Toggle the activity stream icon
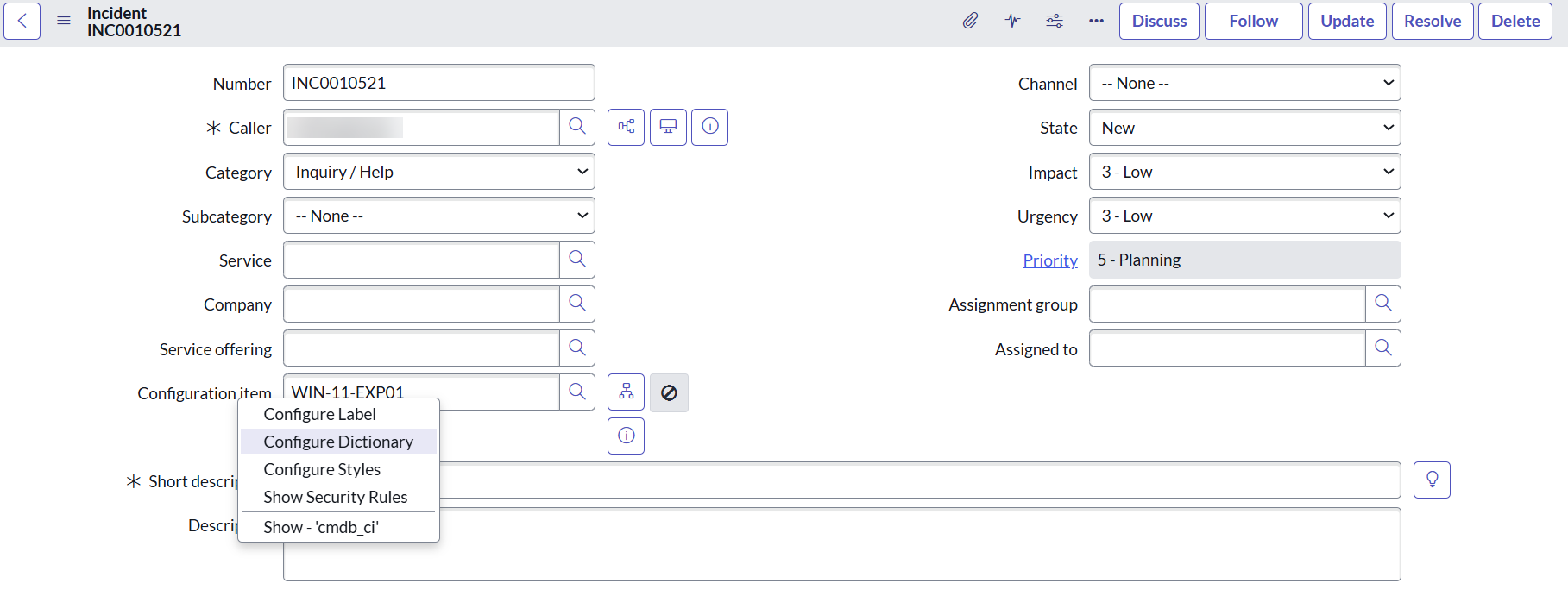Image resolution: width=1568 pixels, height=596 pixels. 1012,21
